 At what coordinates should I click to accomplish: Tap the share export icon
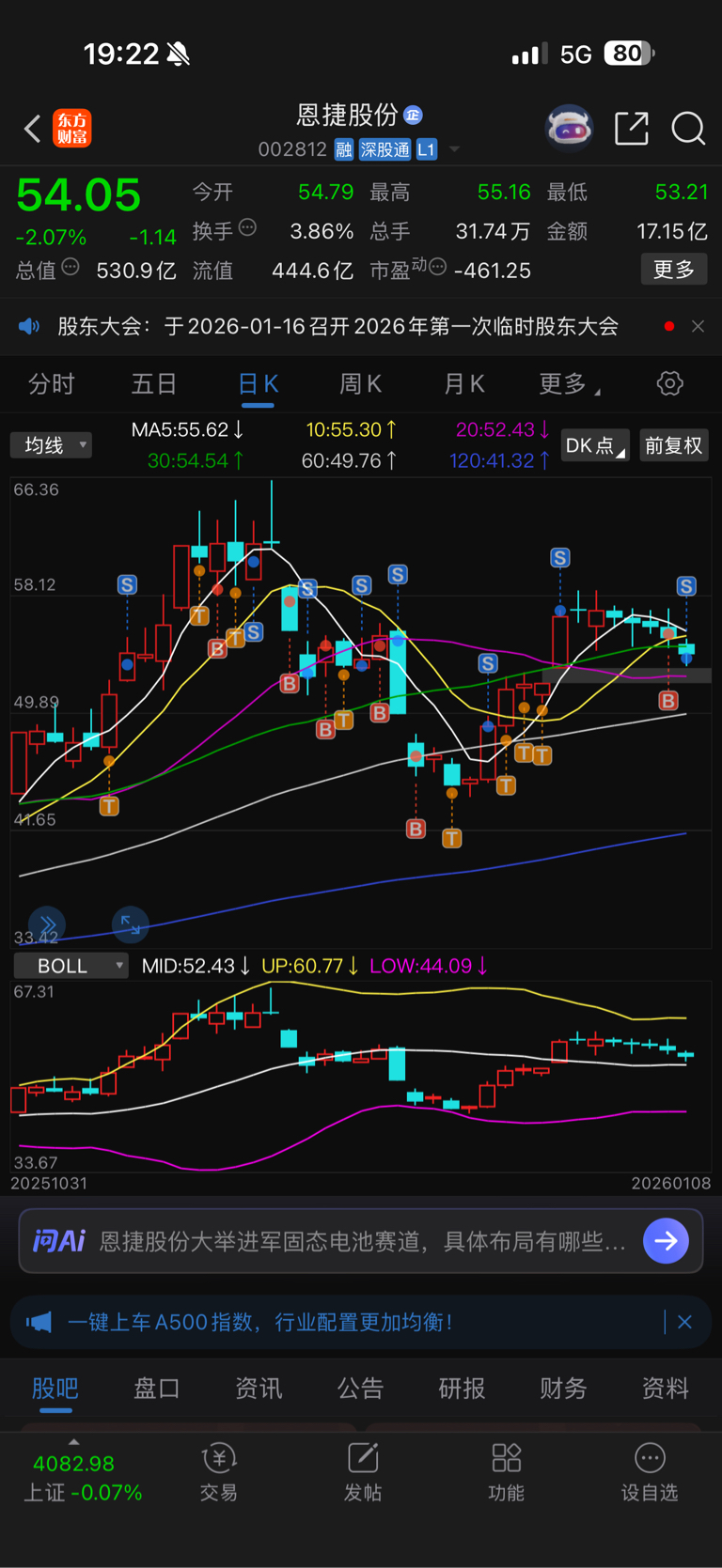tap(632, 128)
